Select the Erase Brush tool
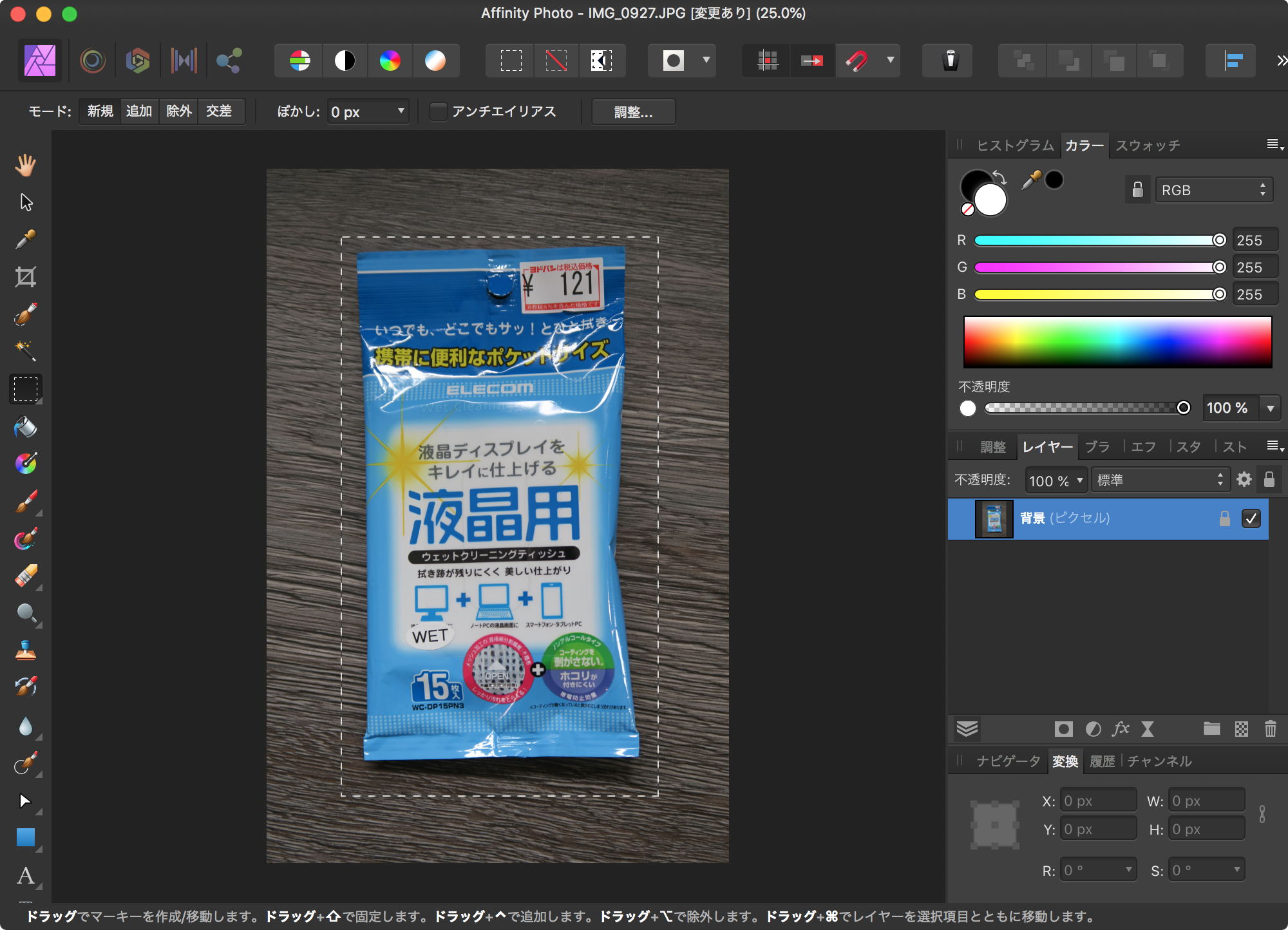The width and height of the screenshot is (1288, 930). pos(25,576)
